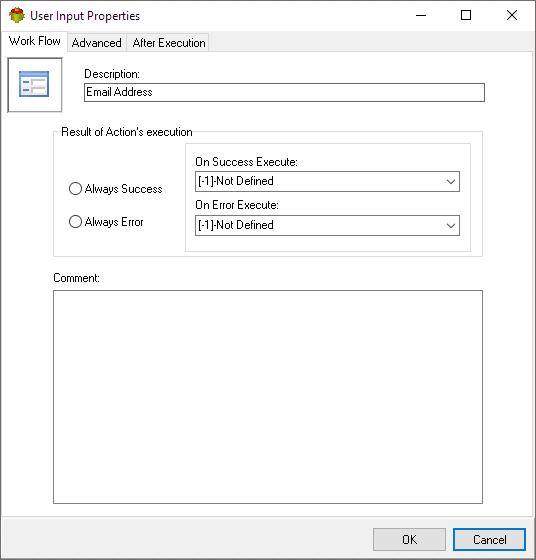Minimize the User Input Properties window
536x560 pixels.
(x=421, y=15)
